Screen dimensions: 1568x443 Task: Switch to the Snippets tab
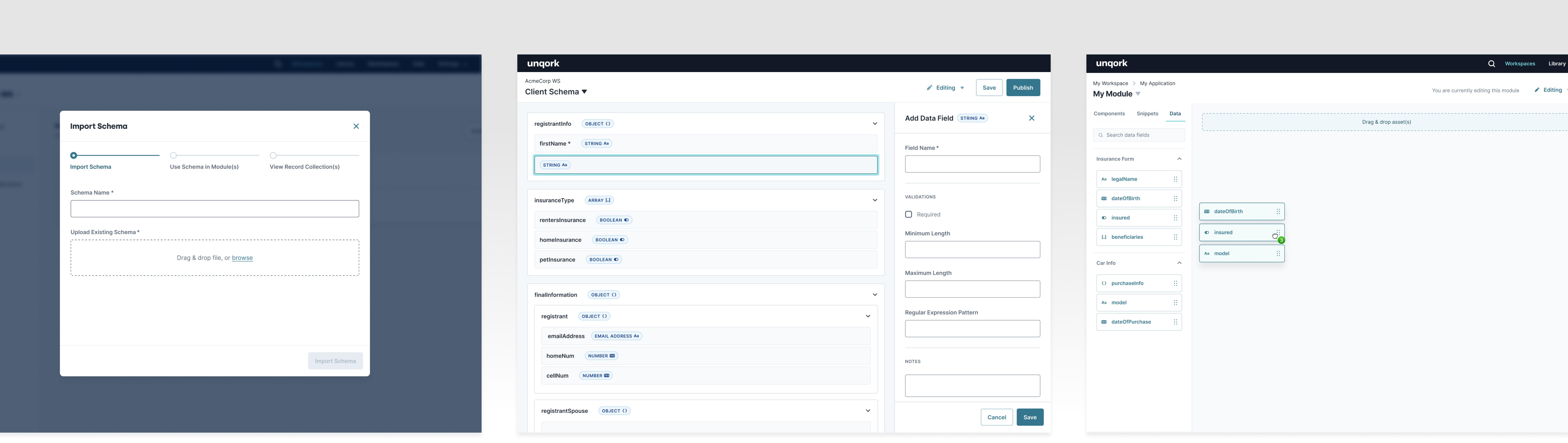tap(1147, 114)
